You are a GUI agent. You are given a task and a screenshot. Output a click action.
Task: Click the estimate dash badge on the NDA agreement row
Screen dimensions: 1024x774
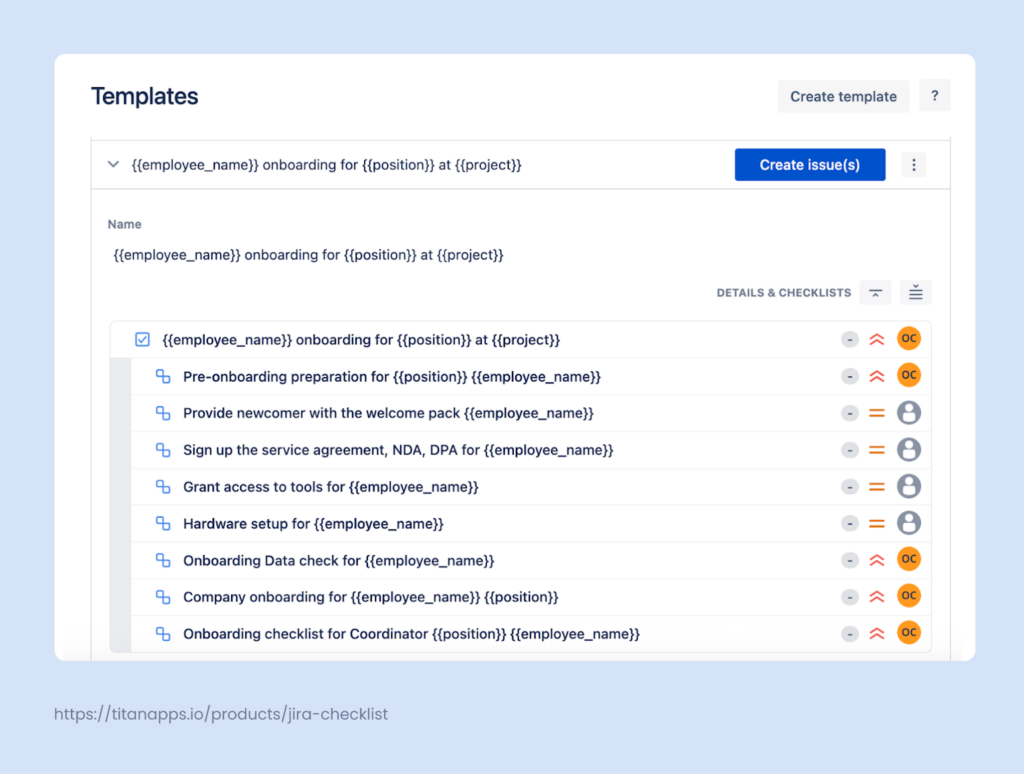850,449
